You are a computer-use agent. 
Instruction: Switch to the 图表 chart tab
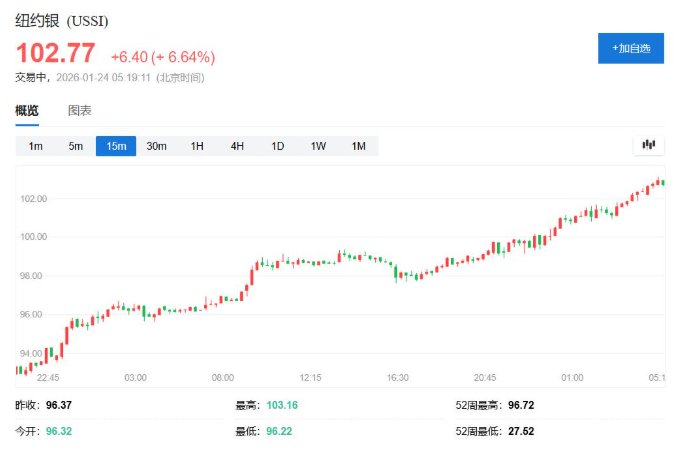click(x=80, y=110)
